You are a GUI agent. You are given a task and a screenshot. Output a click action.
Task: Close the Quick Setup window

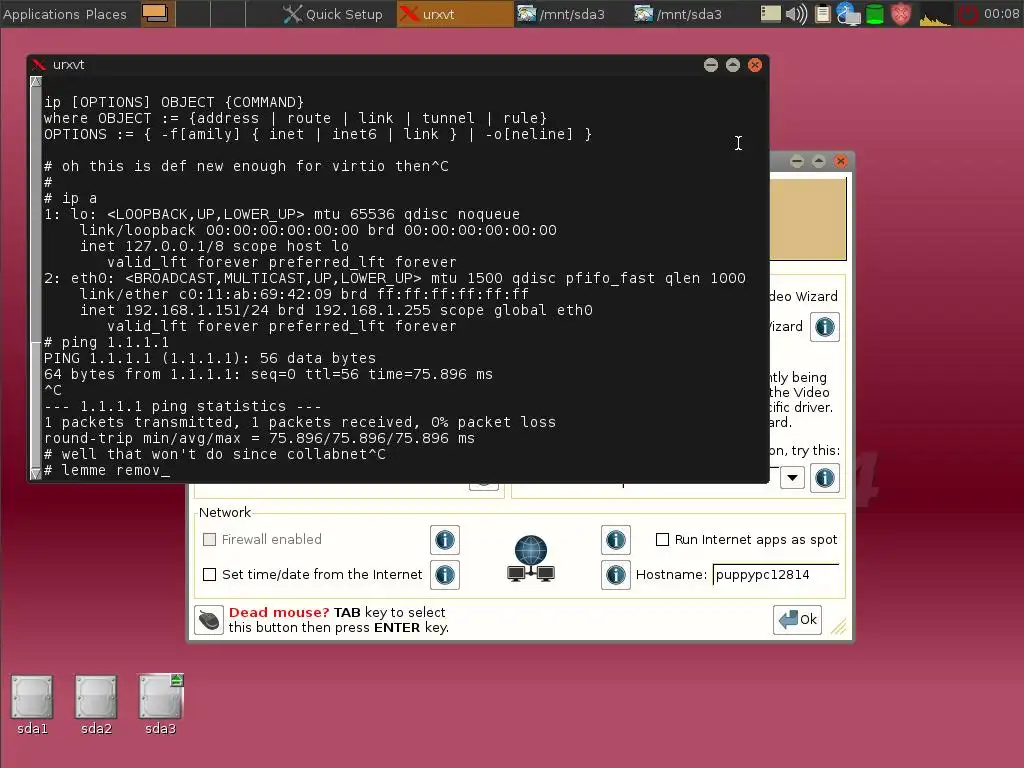click(x=840, y=161)
